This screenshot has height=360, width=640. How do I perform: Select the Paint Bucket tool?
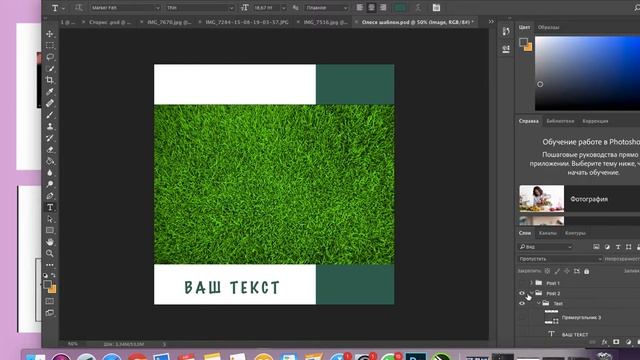50,161
